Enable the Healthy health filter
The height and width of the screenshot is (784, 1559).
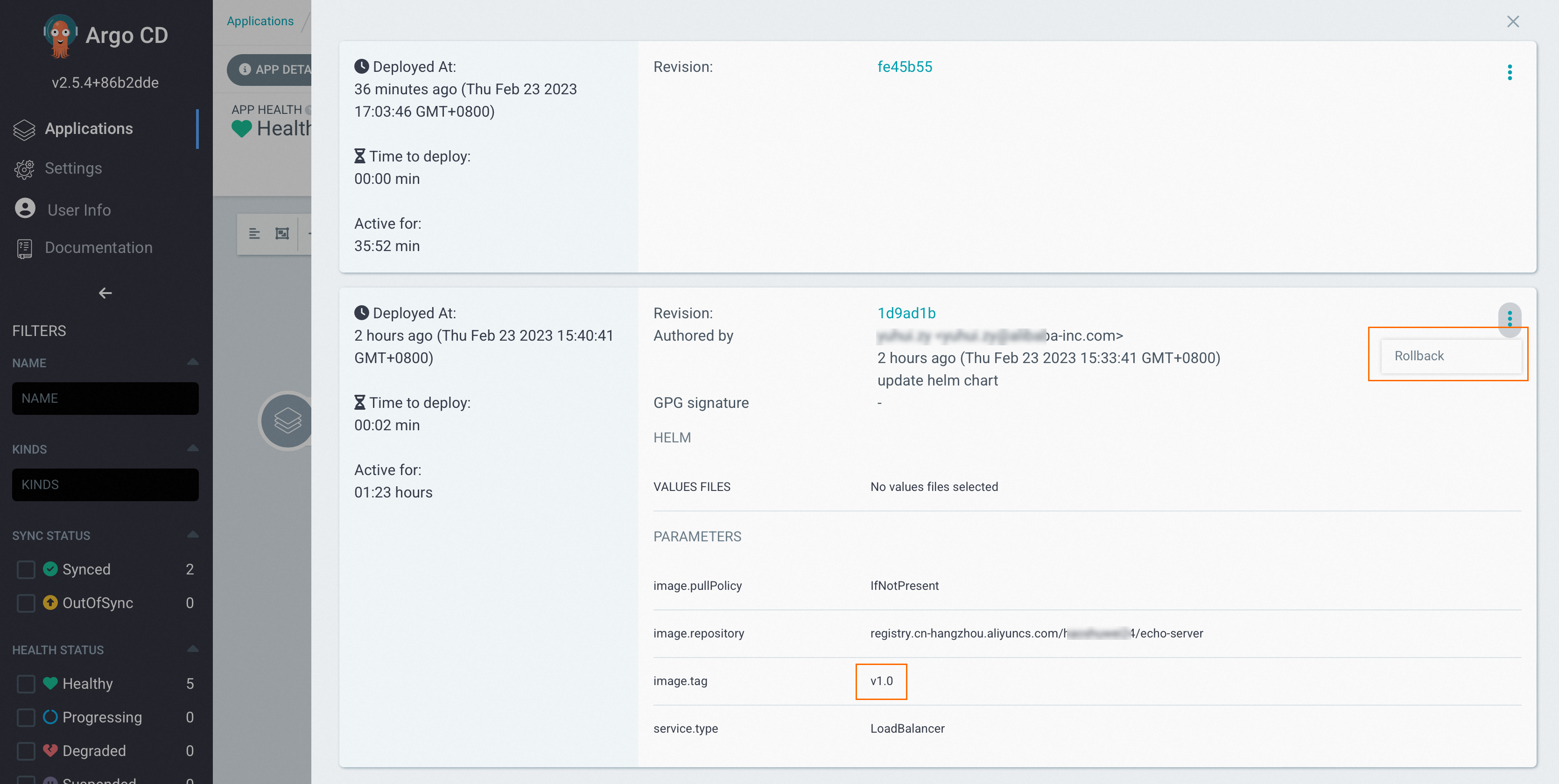(x=26, y=684)
